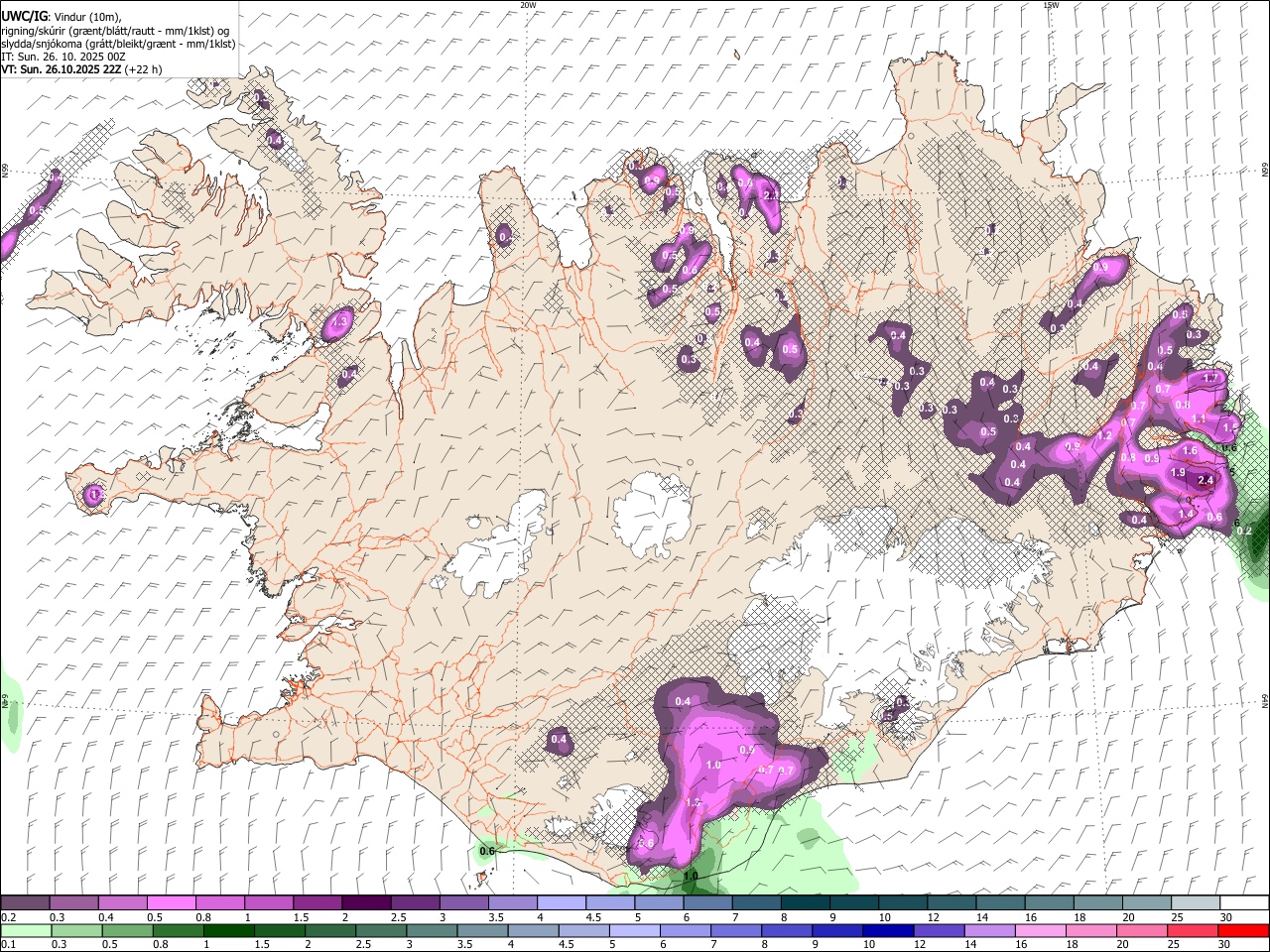Pick the white 30 swatch in upper legend row
The height and width of the screenshot is (952, 1270).
click(x=1244, y=903)
